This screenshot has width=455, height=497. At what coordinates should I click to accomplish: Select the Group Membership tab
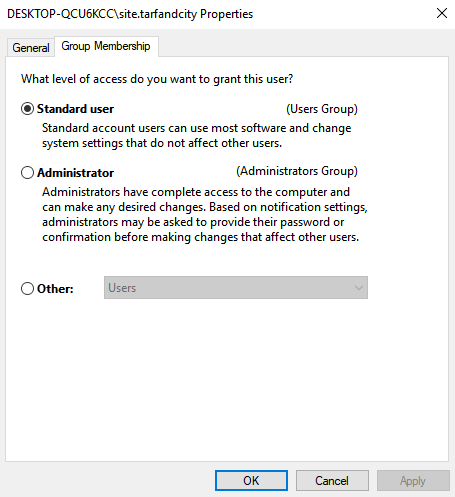point(106,46)
